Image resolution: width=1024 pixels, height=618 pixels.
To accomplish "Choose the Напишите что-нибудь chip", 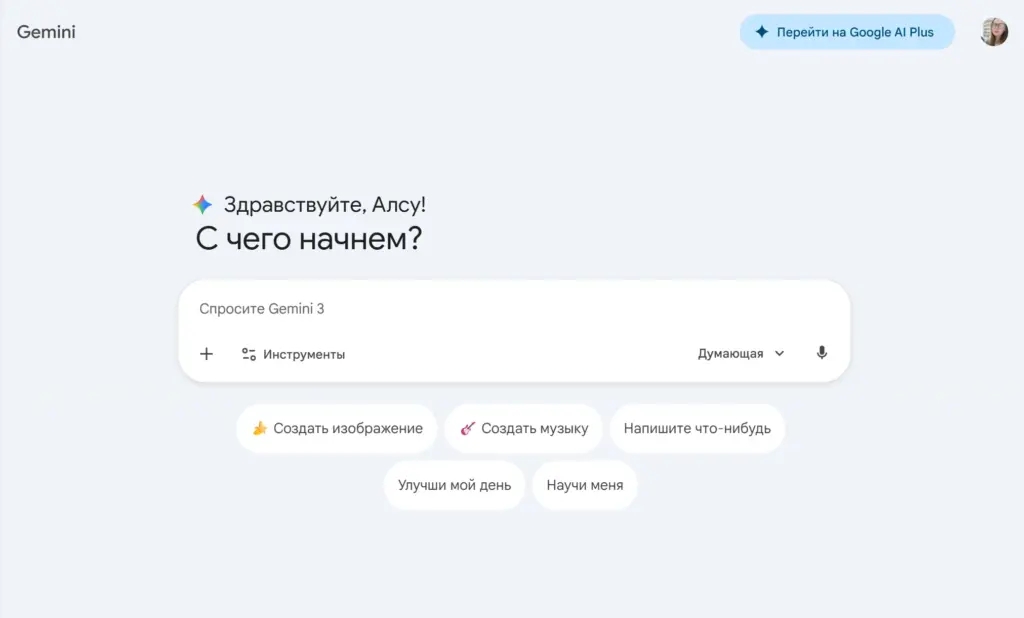I will [697, 428].
